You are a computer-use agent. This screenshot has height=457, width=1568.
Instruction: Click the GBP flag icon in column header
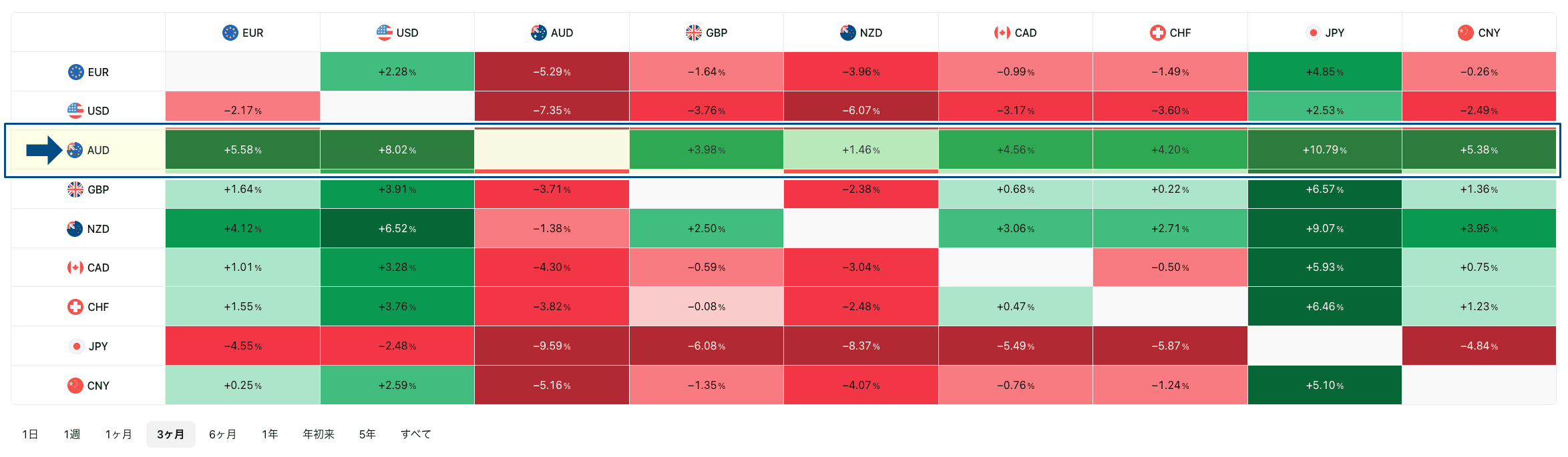point(694,33)
